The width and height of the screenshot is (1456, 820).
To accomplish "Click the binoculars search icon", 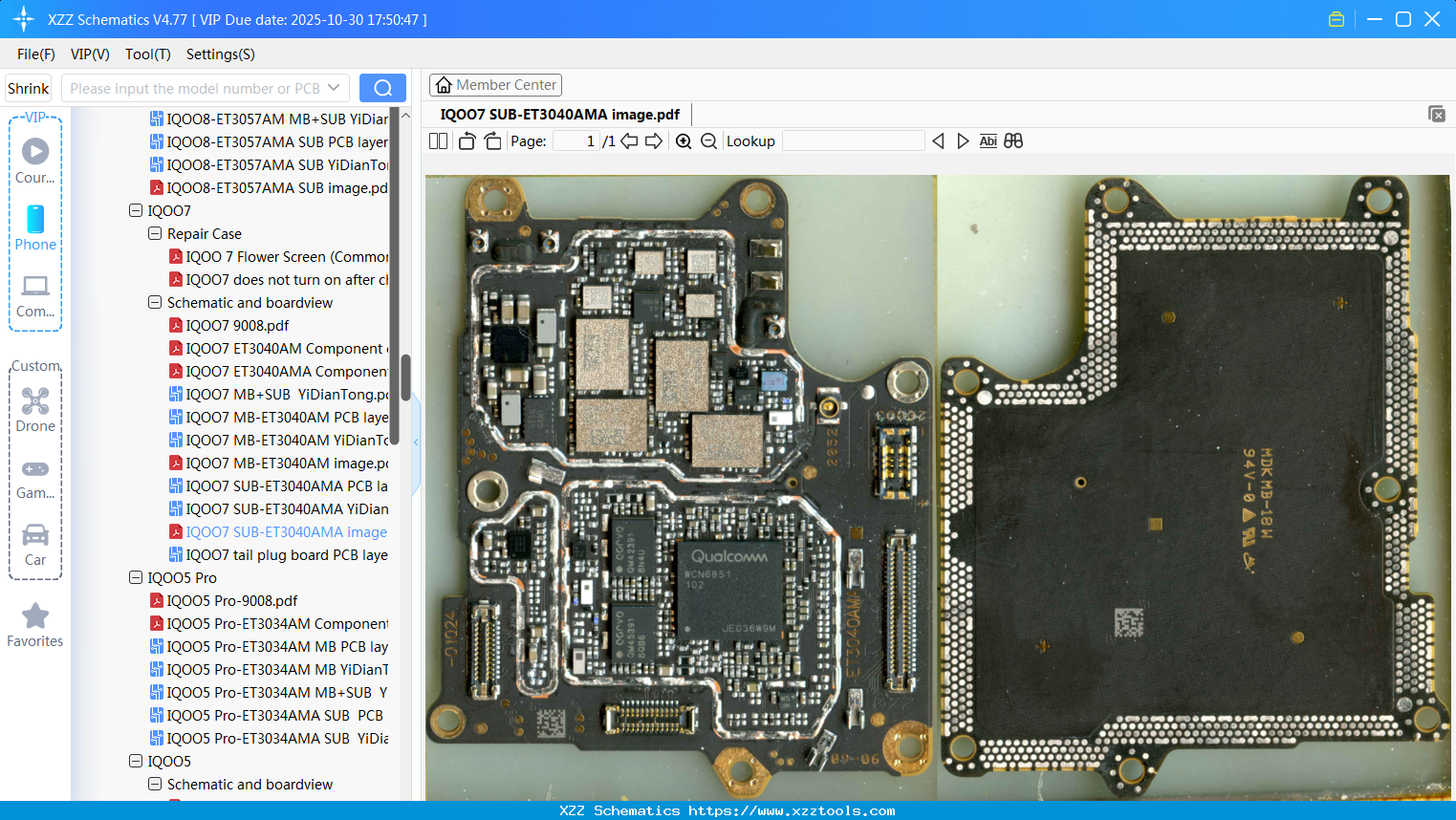I will 1013,141.
